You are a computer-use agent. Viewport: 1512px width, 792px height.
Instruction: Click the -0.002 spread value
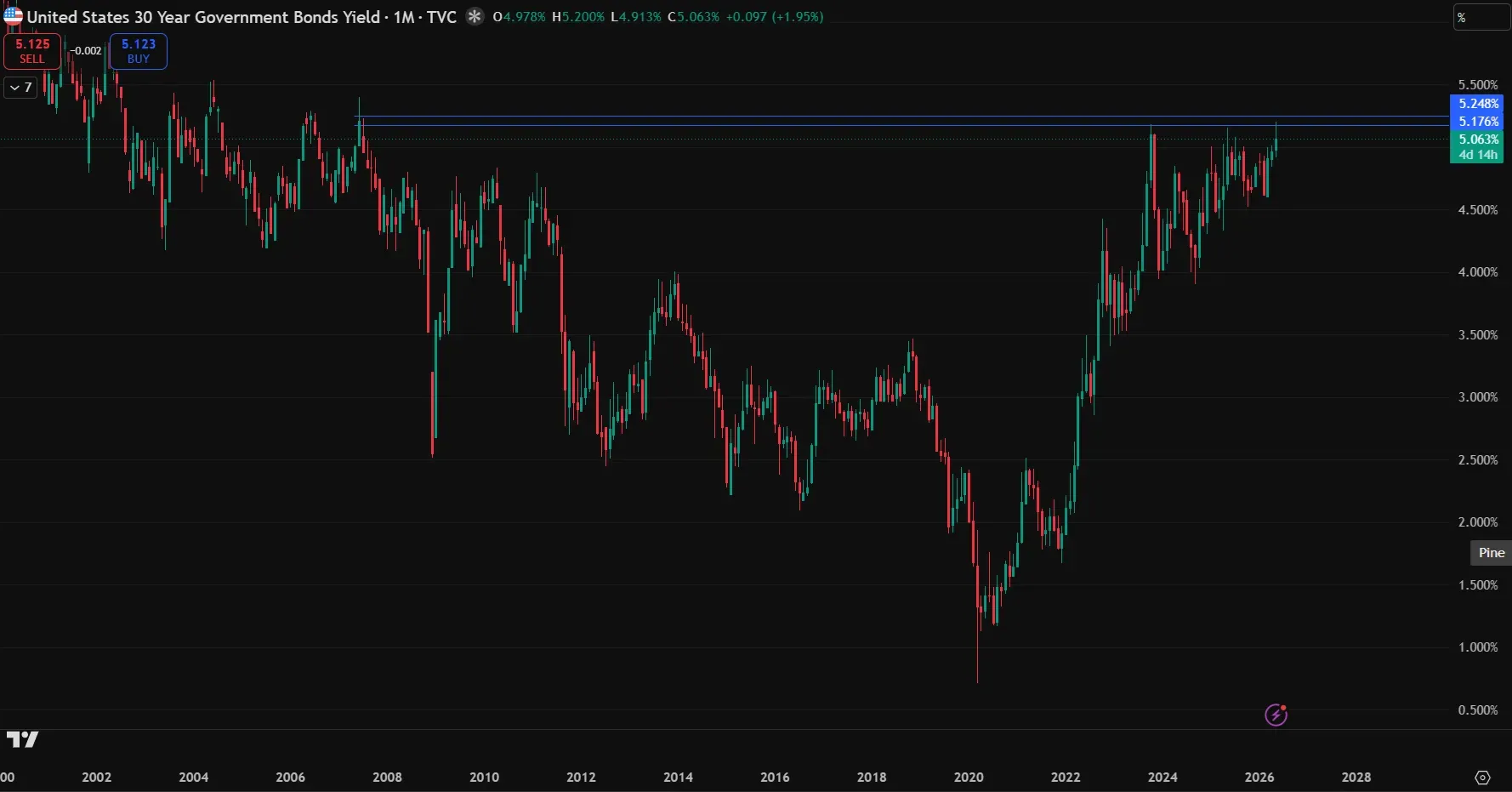[x=85, y=51]
